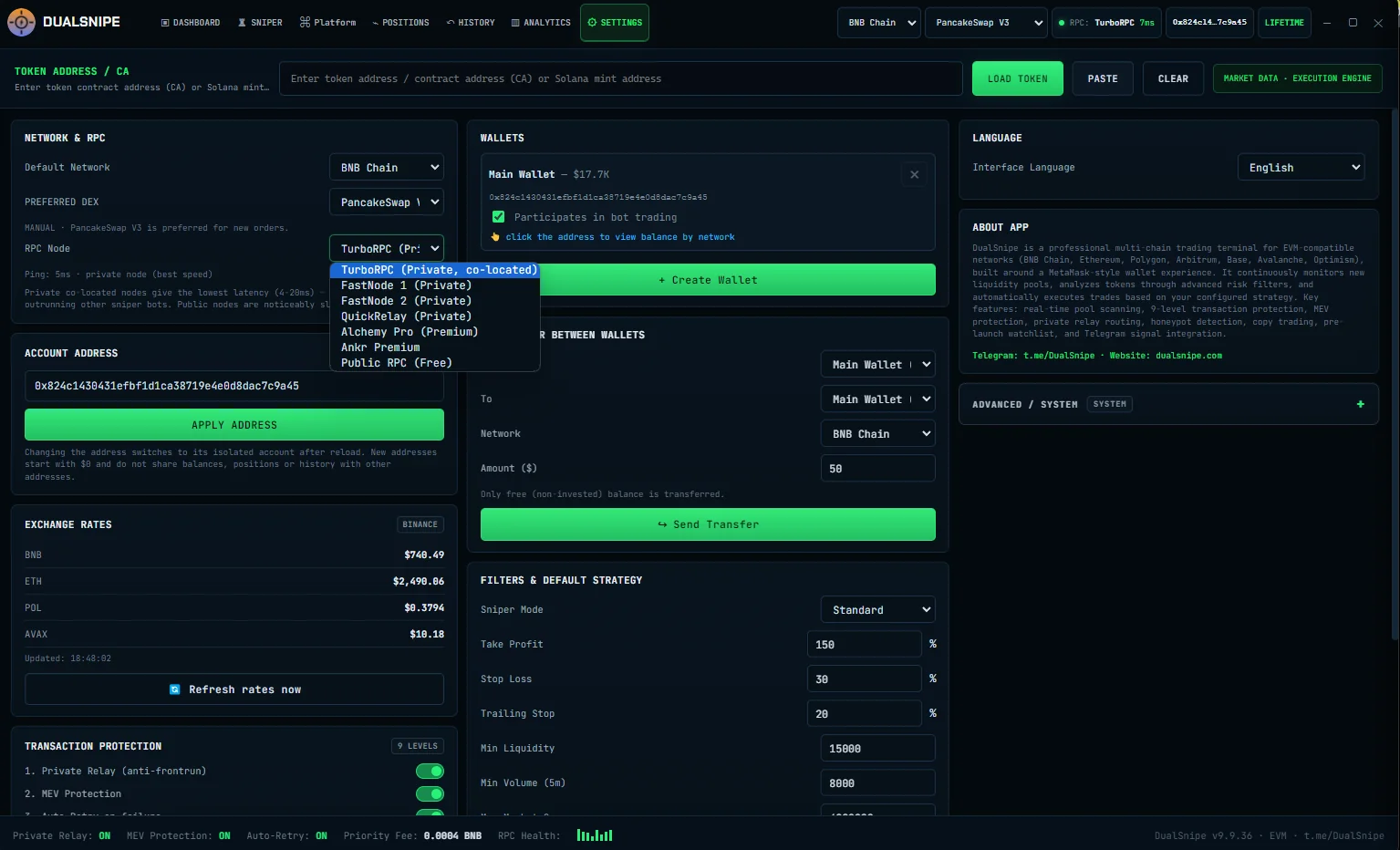The height and width of the screenshot is (850, 1400).
Task: Open the Default Network dropdown
Action: [387, 168]
